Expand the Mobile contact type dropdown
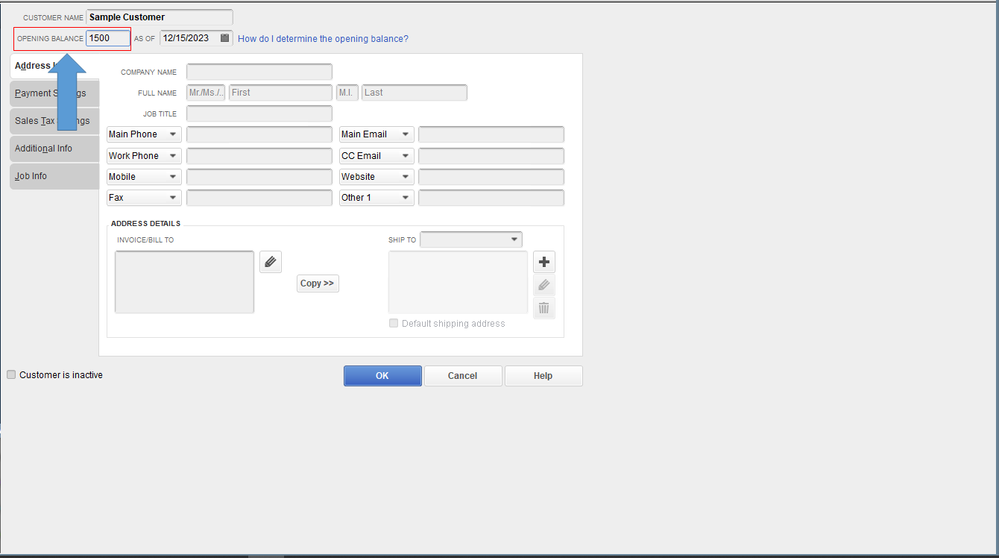This screenshot has width=999, height=558. 144,177
